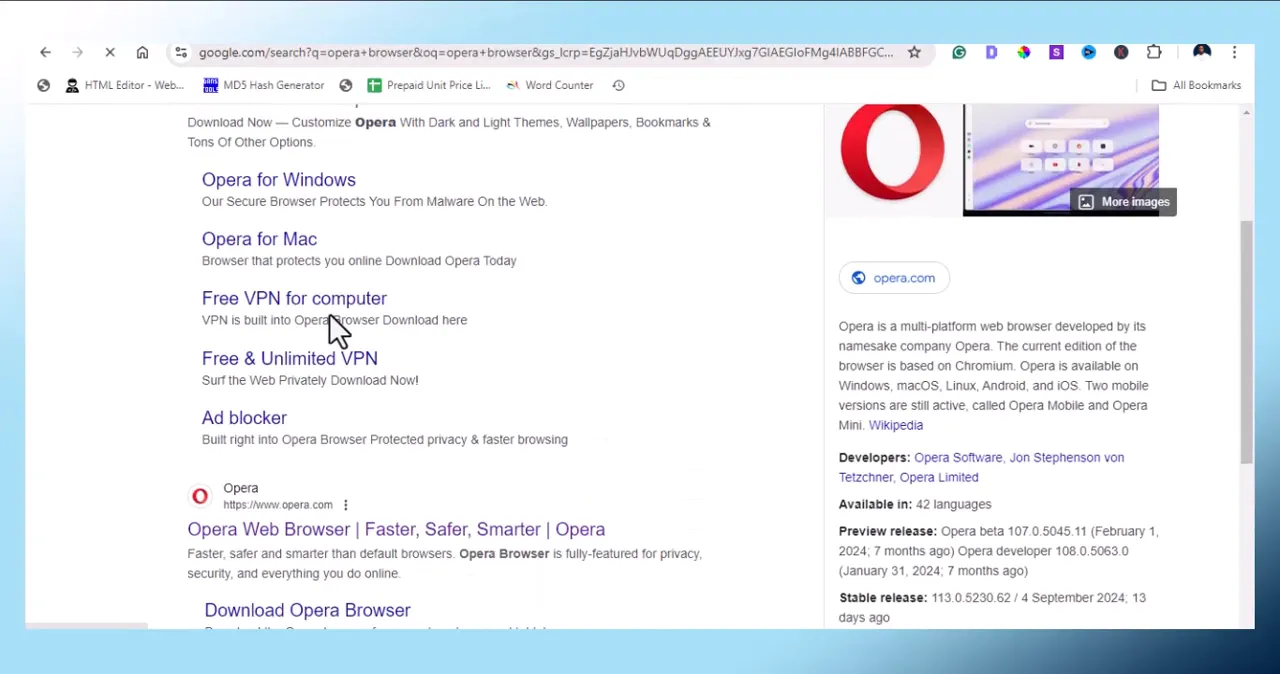Open the Grammarly extension icon
Screen dimensions: 1280x674
point(959,52)
